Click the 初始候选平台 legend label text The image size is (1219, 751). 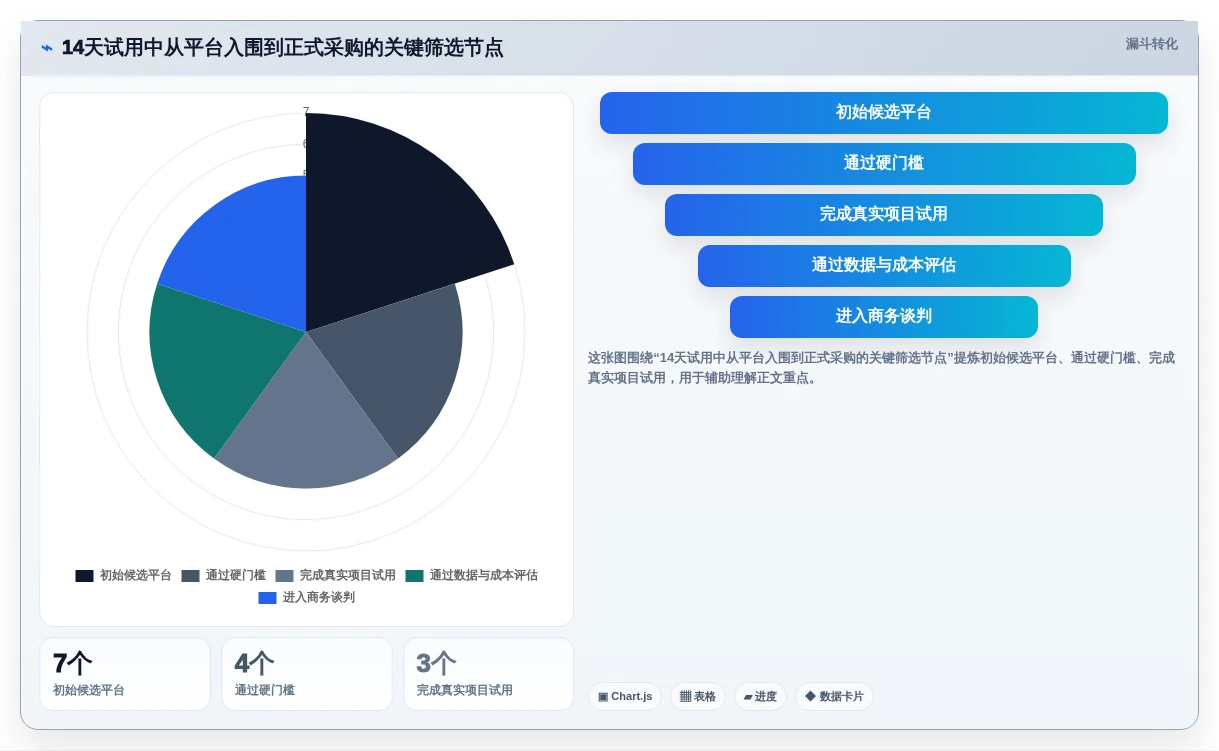[x=136, y=576]
